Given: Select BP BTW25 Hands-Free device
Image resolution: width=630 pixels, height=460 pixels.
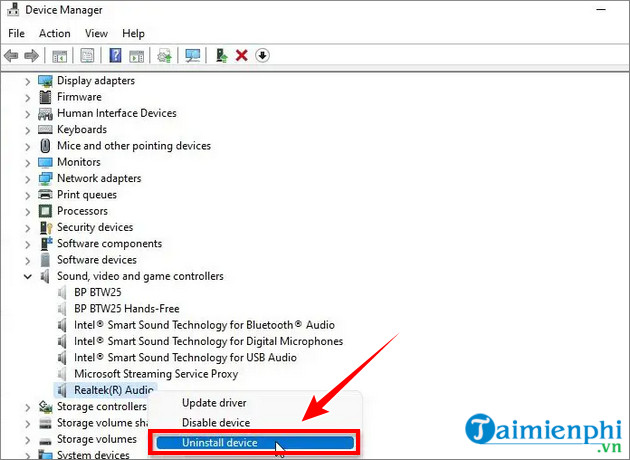Looking at the screenshot, I should click(x=127, y=309).
